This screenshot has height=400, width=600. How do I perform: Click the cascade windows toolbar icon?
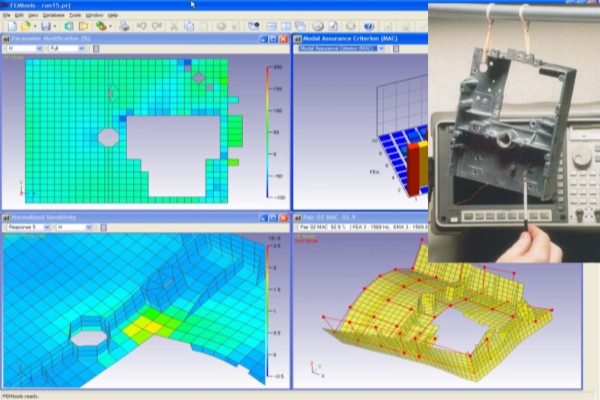[x=301, y=26]
